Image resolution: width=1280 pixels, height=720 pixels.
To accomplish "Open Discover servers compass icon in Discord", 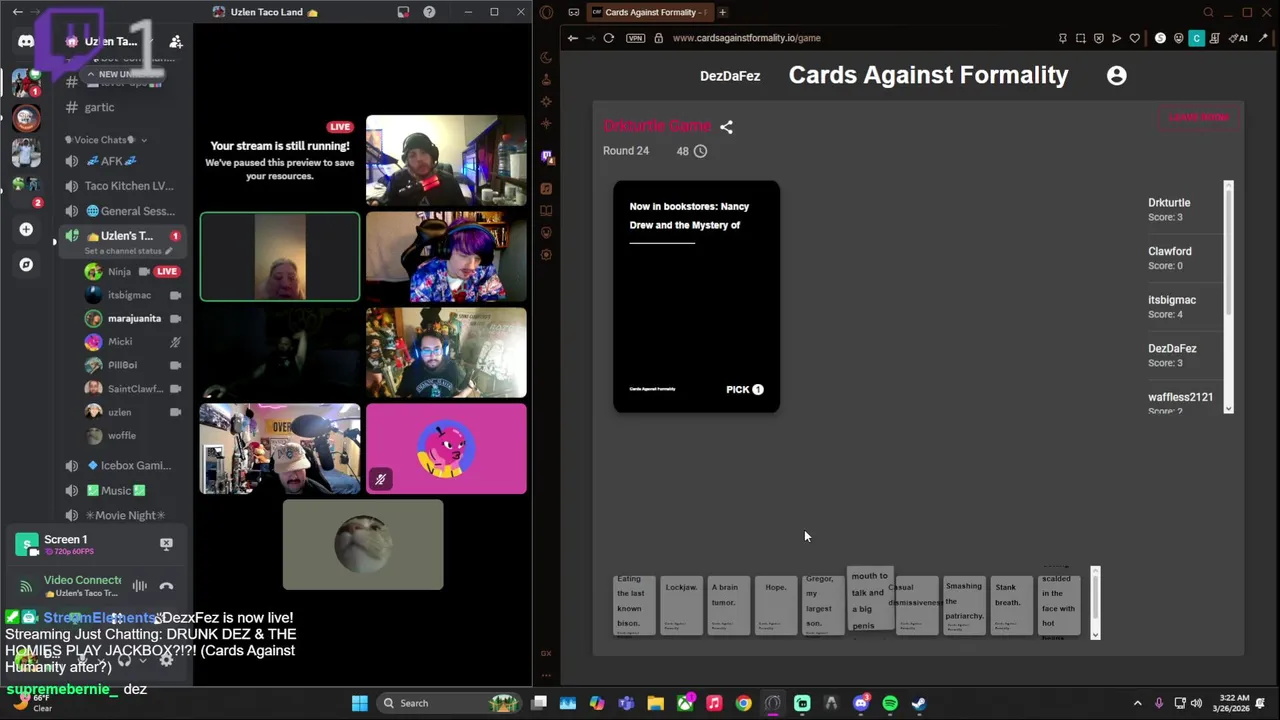I will pos(26,264).
